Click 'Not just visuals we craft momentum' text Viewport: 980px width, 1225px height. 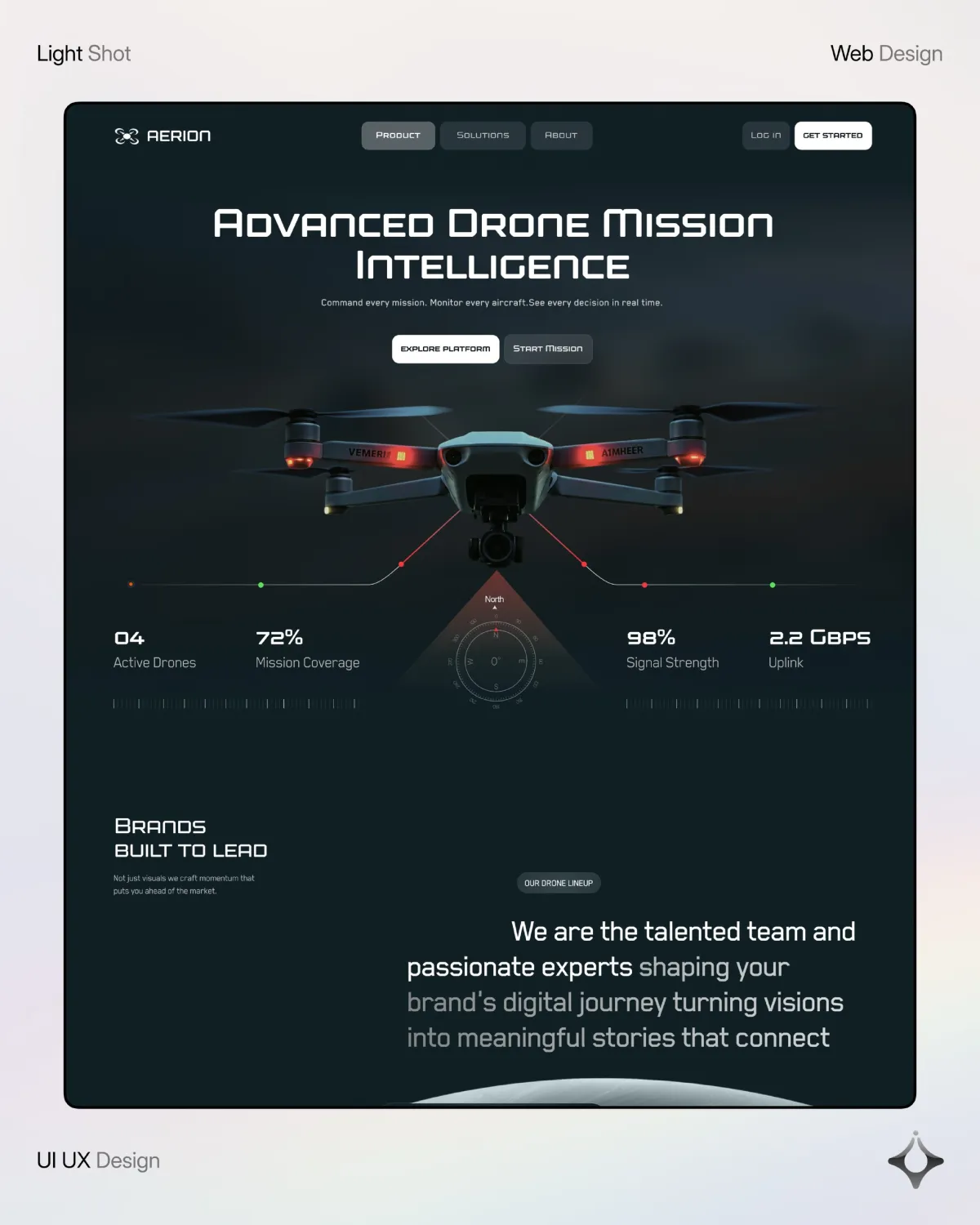[x=184, y=884]
